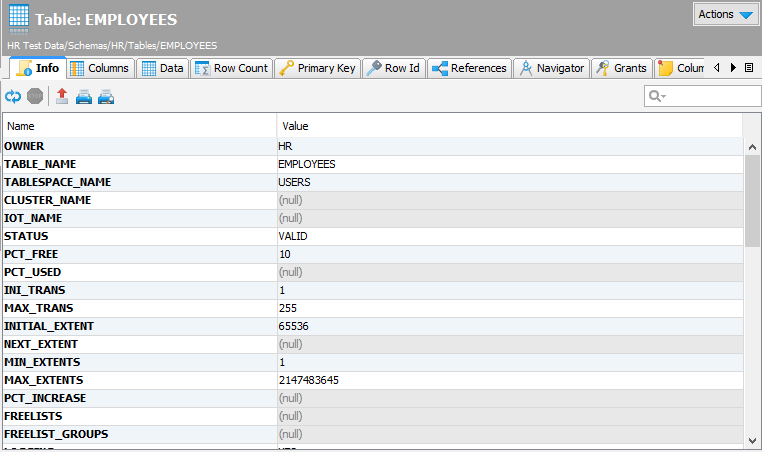Switch to the Row Count tab

(231, 68)
